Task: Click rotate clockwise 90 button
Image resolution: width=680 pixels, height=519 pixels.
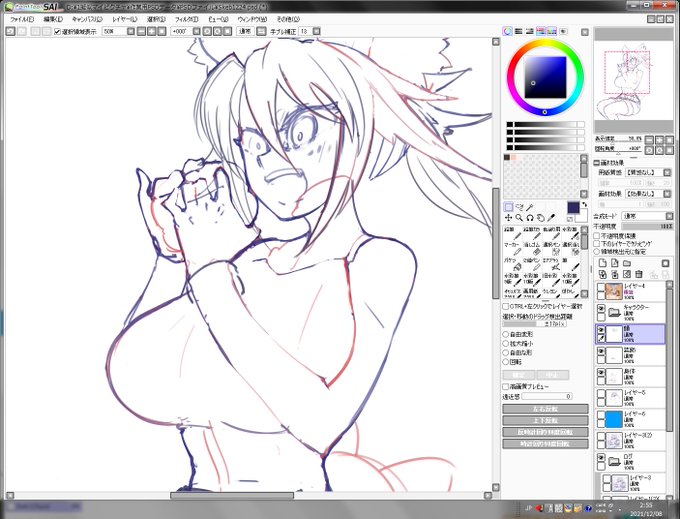Action: (x=546, y=444)
